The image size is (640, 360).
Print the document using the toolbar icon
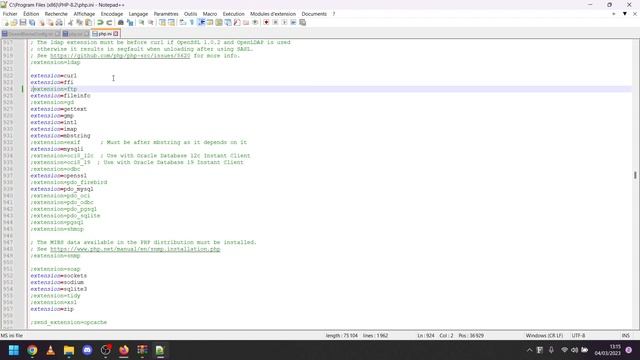59,22
